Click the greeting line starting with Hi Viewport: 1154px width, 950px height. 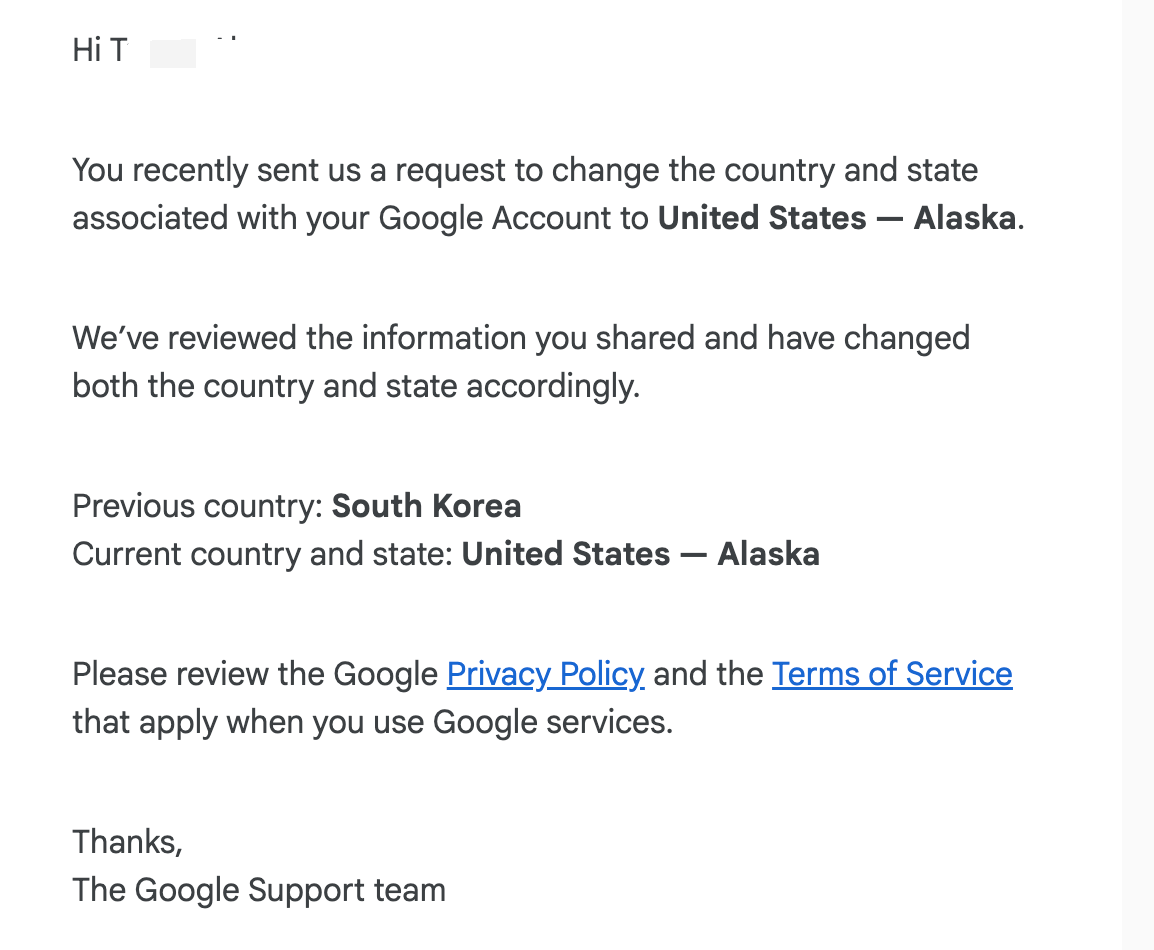pos(155,50)
